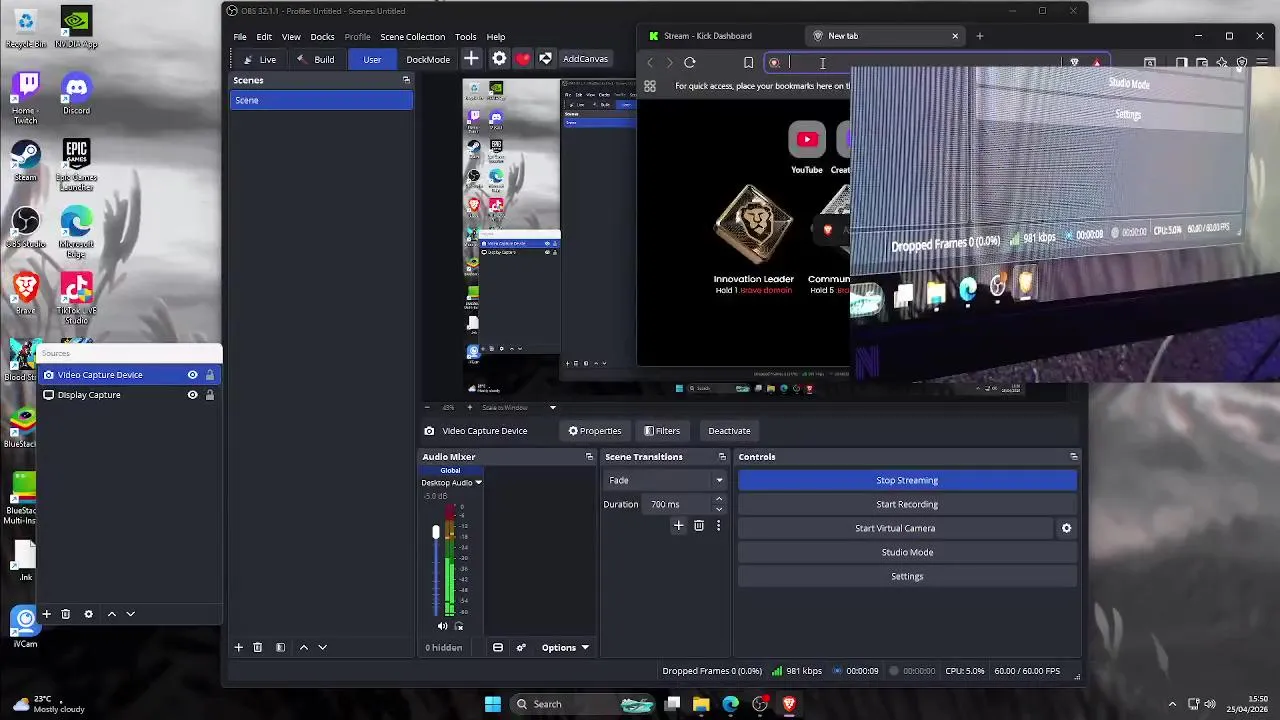Select the User toolbar mode
The height and width of the screenshot is (720, 1280).
[372, 59]
